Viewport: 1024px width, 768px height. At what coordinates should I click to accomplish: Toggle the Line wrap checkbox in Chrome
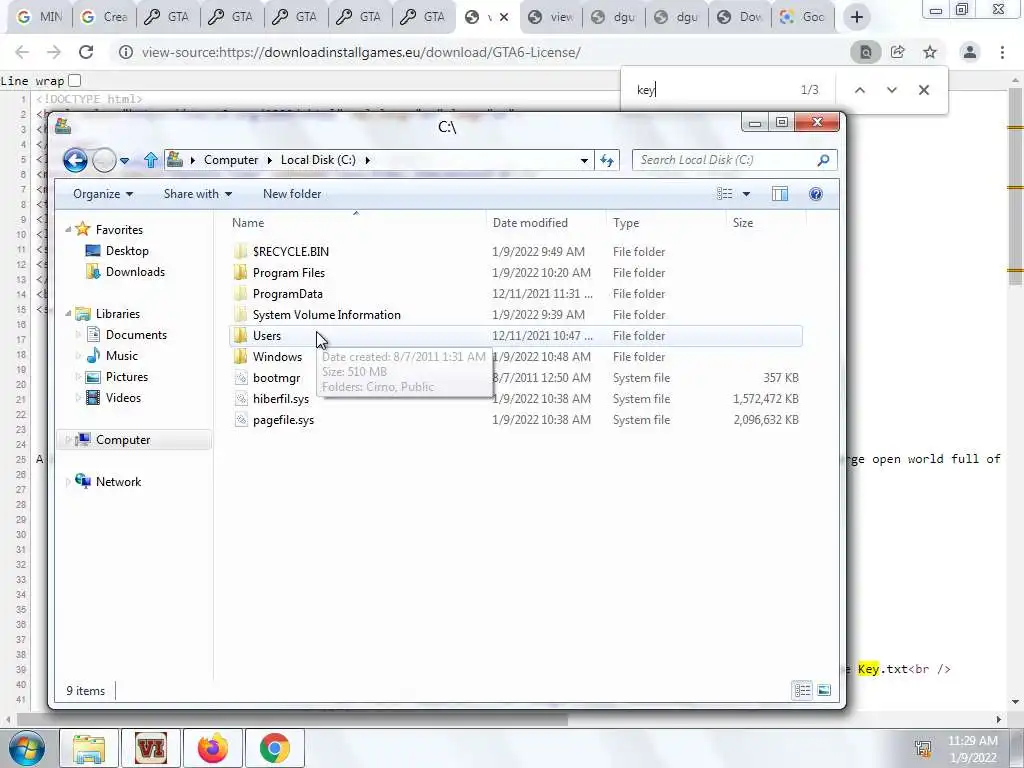coord(74,80)
